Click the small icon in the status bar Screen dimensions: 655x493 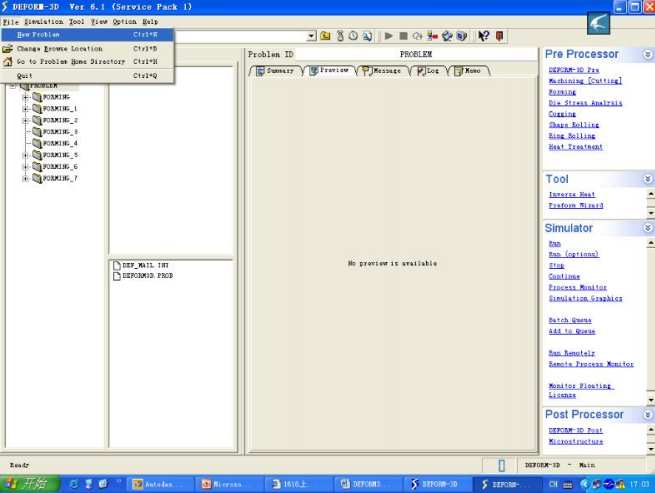click(x=501, y=465)
